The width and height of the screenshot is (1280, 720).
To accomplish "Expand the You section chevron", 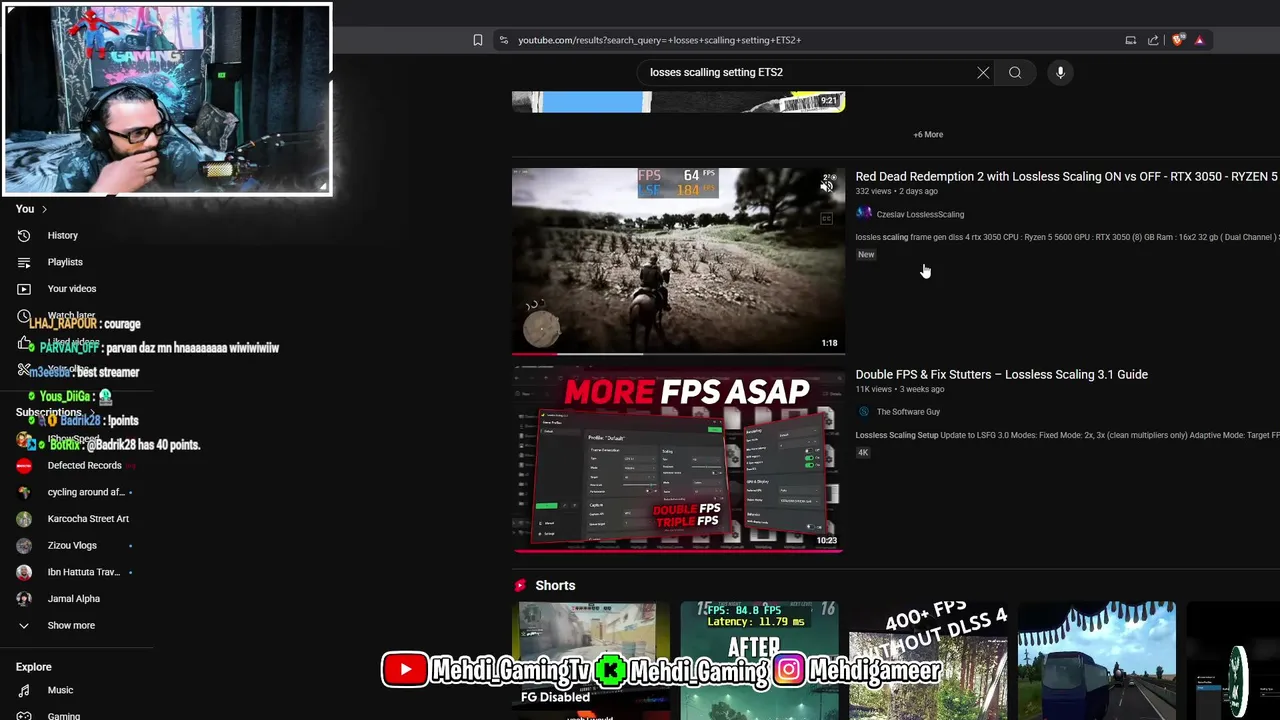I will [44, 209].
